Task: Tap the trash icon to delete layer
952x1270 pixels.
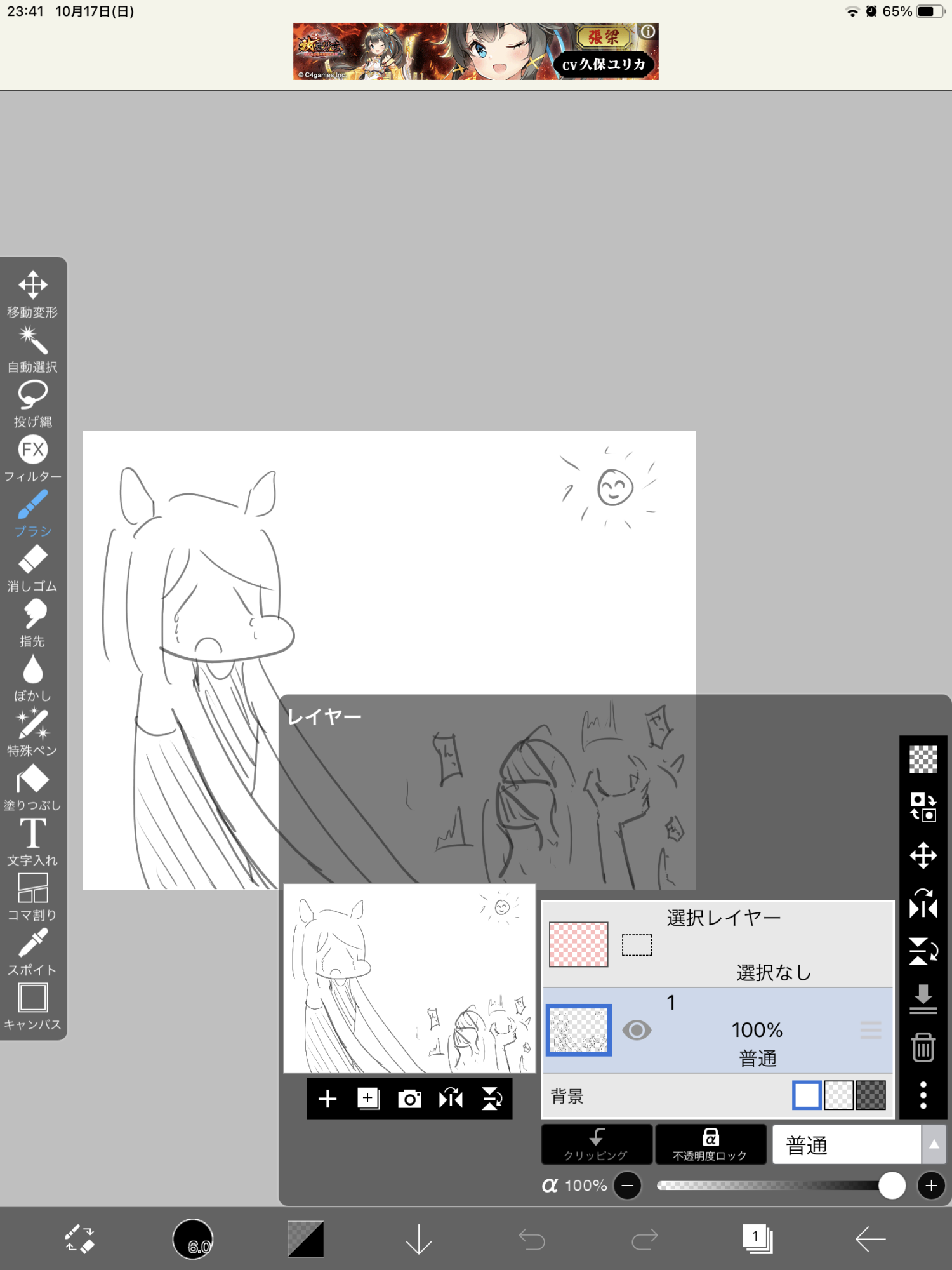Action: click(x=923, y=1047)
